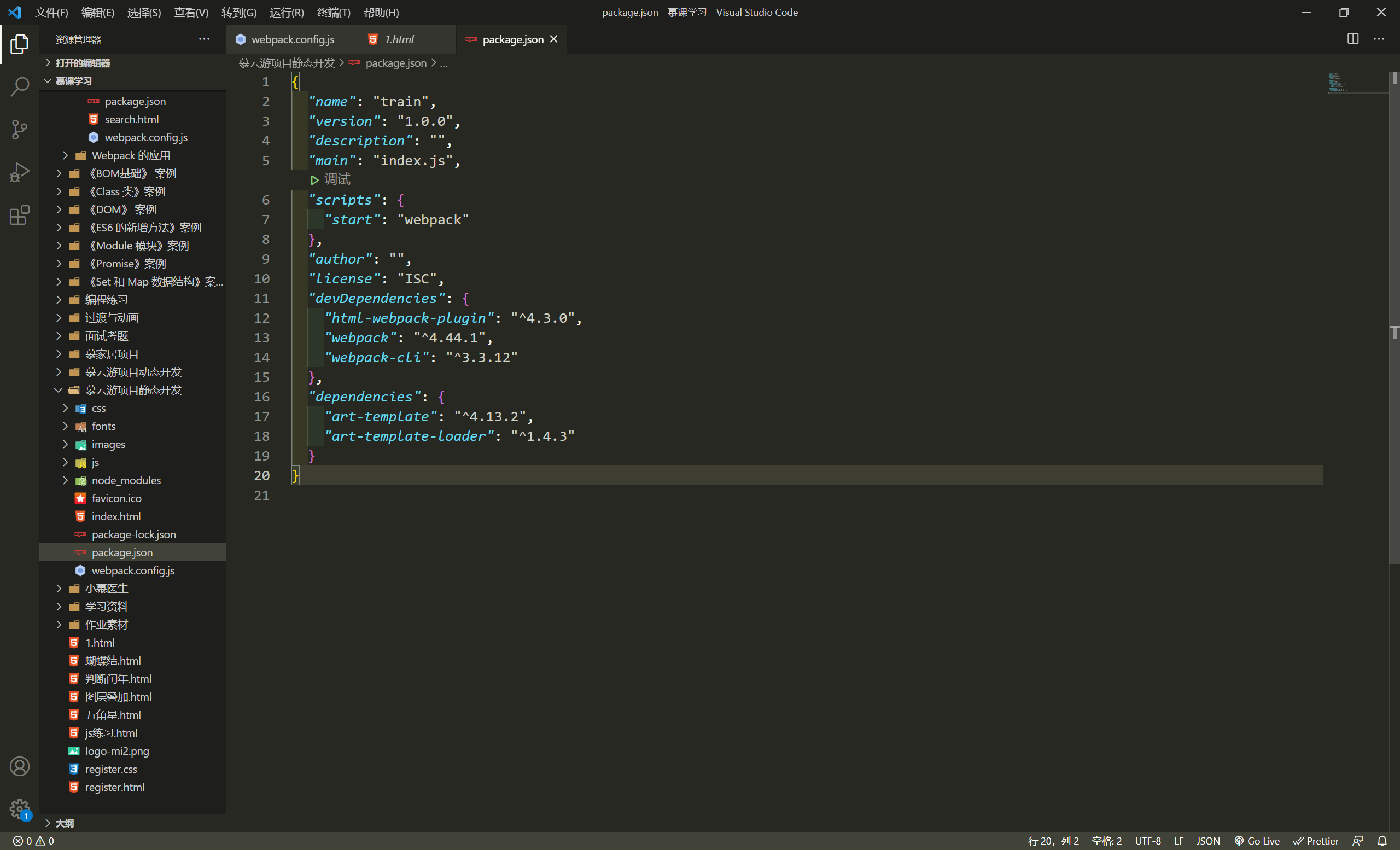1400x850 pixels.
Task: Open the 运行(R) menu
Action: [x=287, y=12]
